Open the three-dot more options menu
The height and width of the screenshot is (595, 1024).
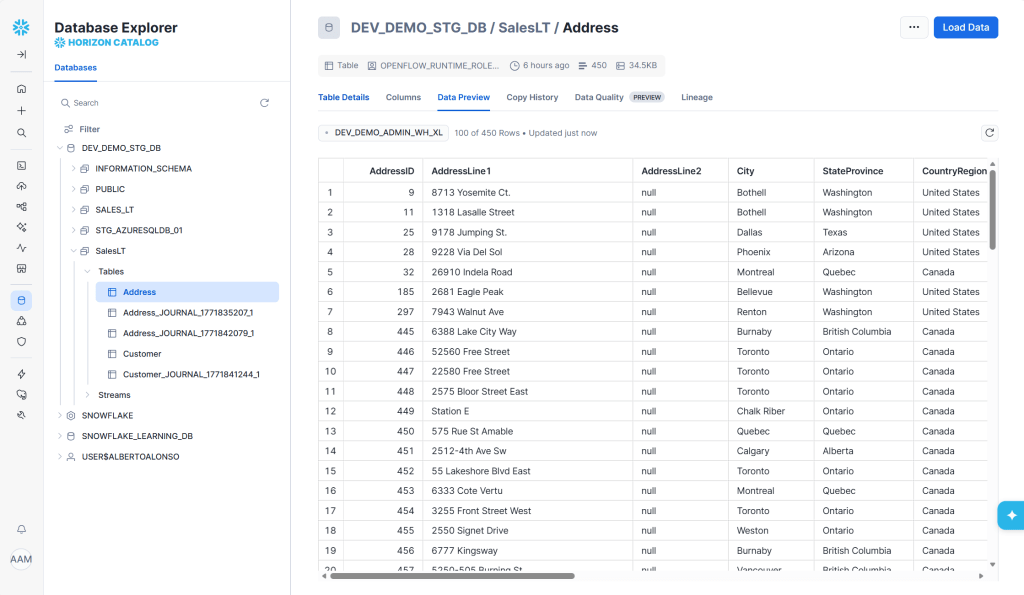[x=913, y=27]
